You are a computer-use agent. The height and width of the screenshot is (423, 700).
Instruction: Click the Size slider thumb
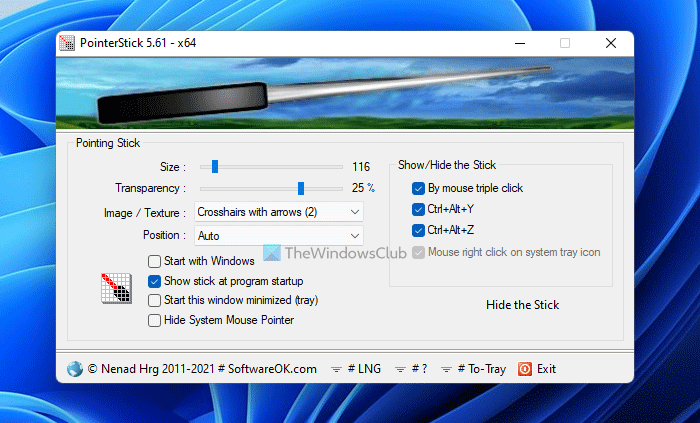click(215, 166)
